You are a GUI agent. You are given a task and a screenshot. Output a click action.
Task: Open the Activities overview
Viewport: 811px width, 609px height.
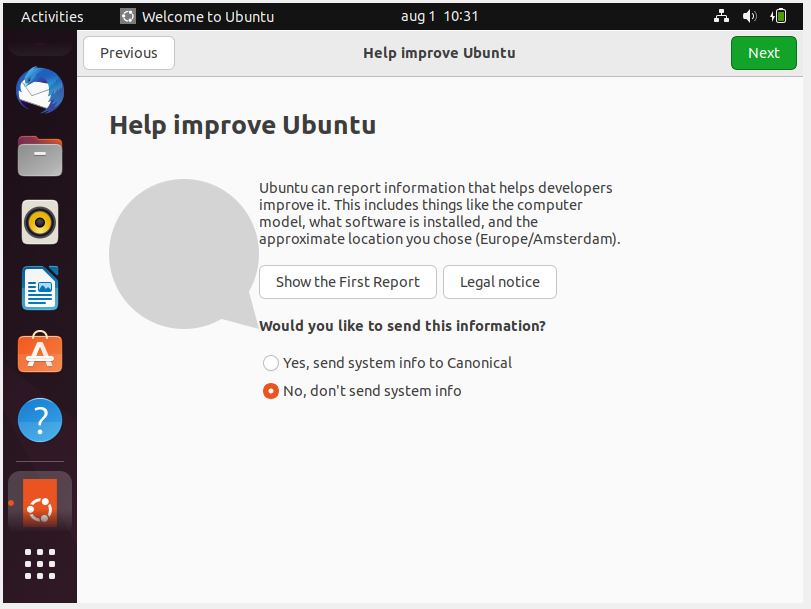pos(52,17)
